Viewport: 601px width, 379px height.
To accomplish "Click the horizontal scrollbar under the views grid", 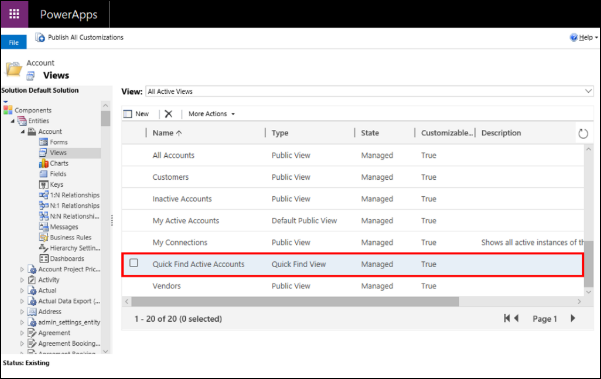I will [295, 302].
